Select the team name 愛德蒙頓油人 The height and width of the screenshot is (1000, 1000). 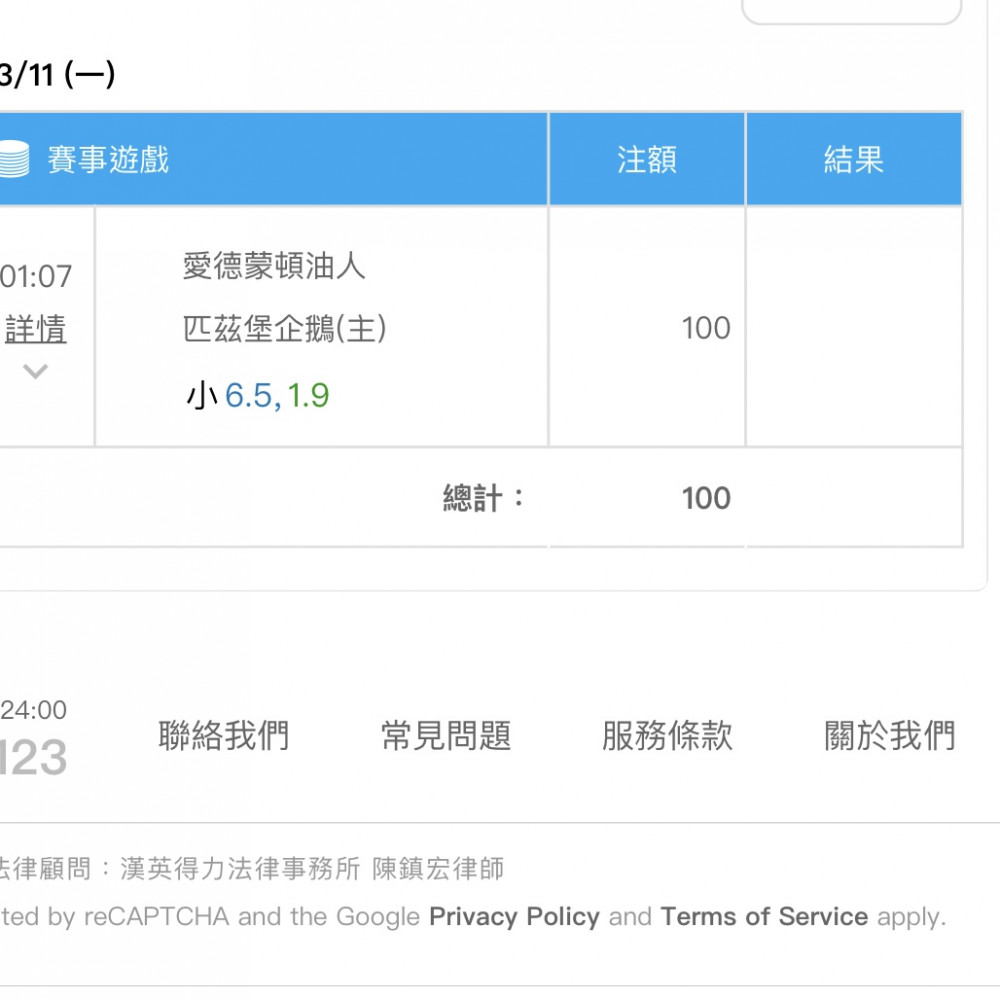click(274, 266)
